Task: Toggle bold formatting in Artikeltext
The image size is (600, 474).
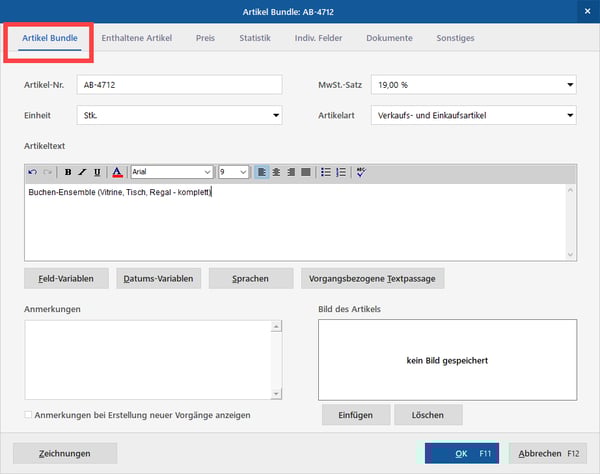Action: tap(68, 172)
